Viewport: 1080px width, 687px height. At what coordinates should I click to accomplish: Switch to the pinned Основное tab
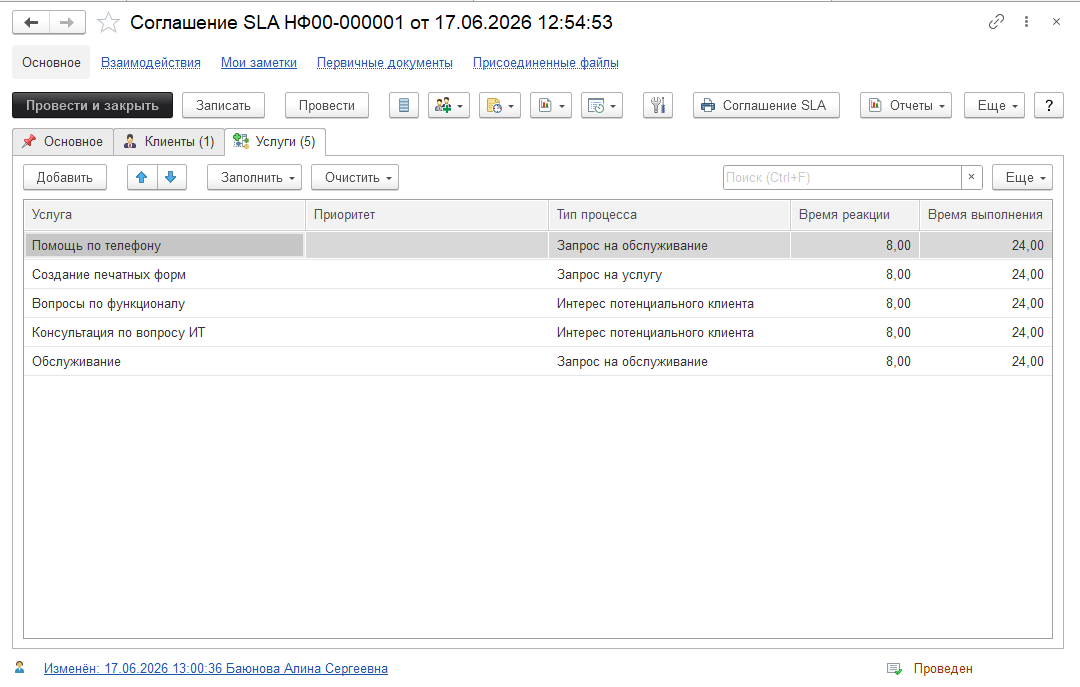63,141
